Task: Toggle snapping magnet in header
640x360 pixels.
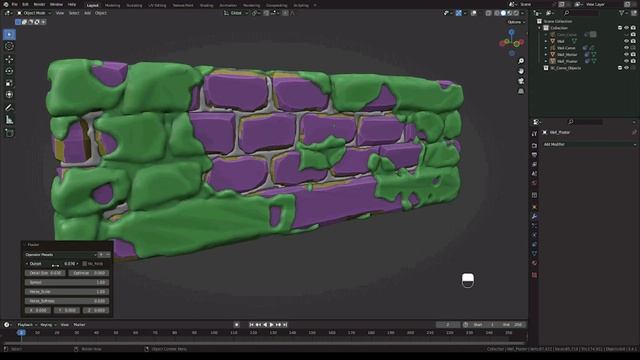Action: tap(266, 13)
